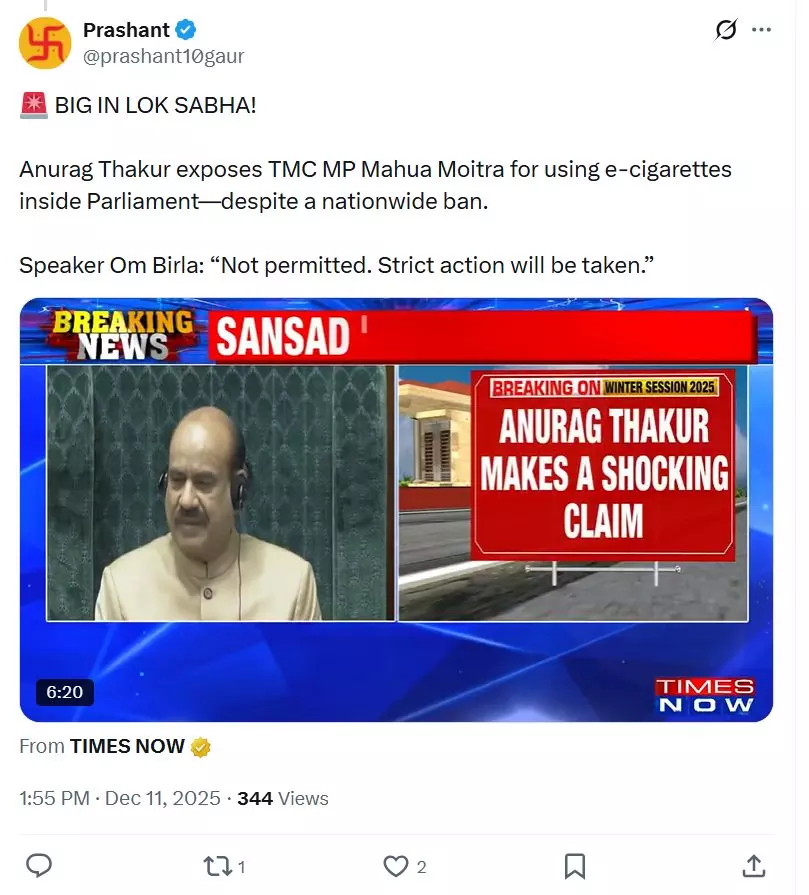Like the post with heart icon

pos(396,866)
